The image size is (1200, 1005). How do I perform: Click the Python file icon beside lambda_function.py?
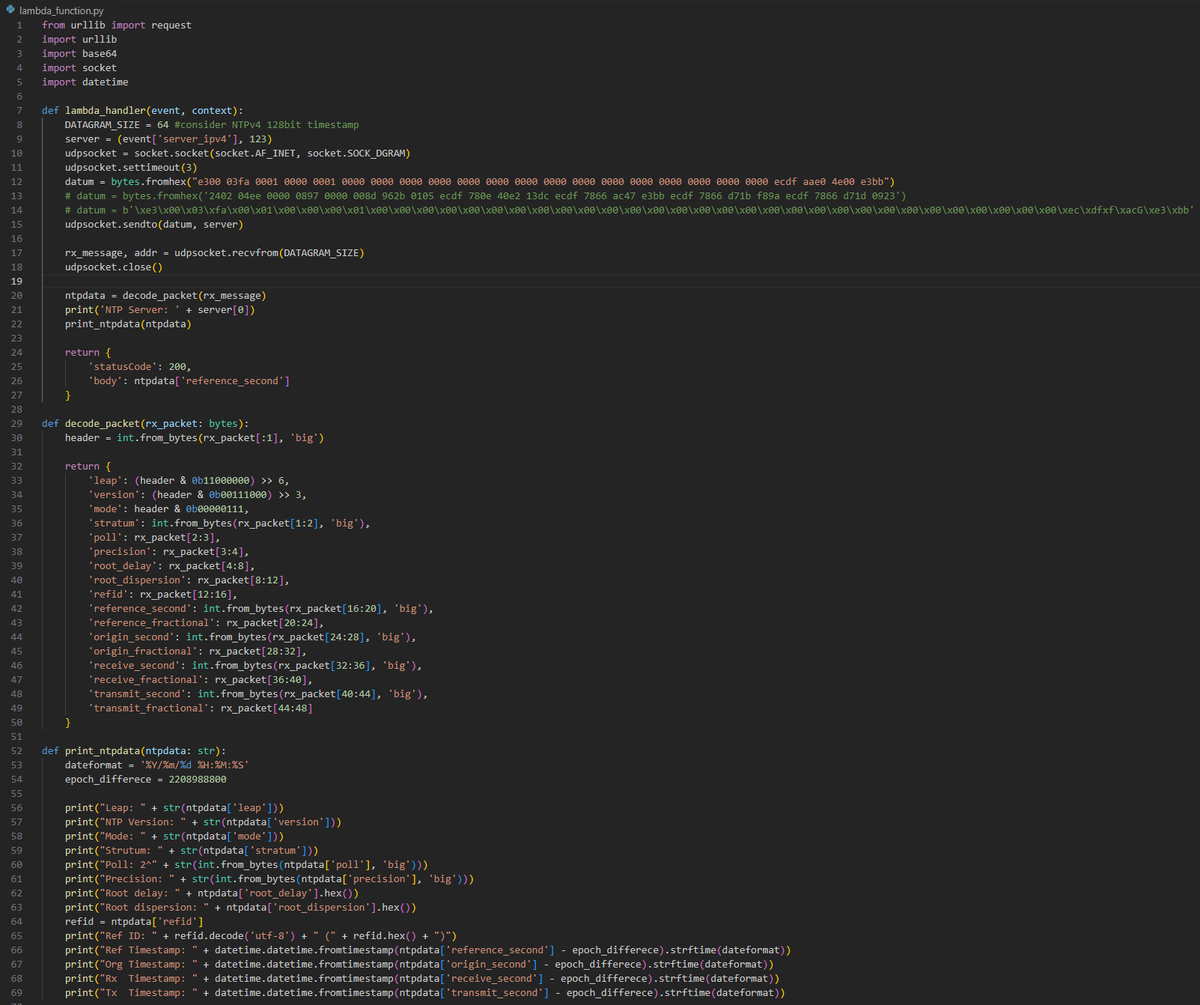10,10
